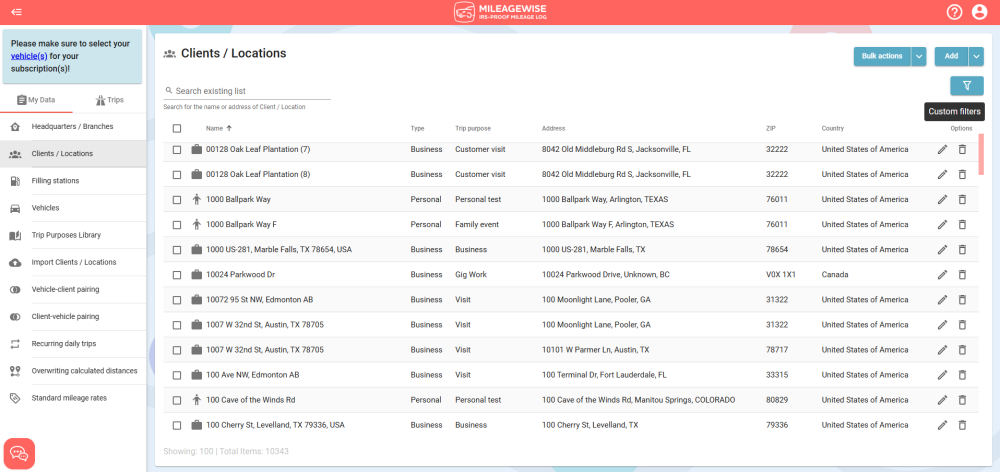
Task: Tick checkbox for 10072 95 St NW, Edmonton AB
Action: 177,299
